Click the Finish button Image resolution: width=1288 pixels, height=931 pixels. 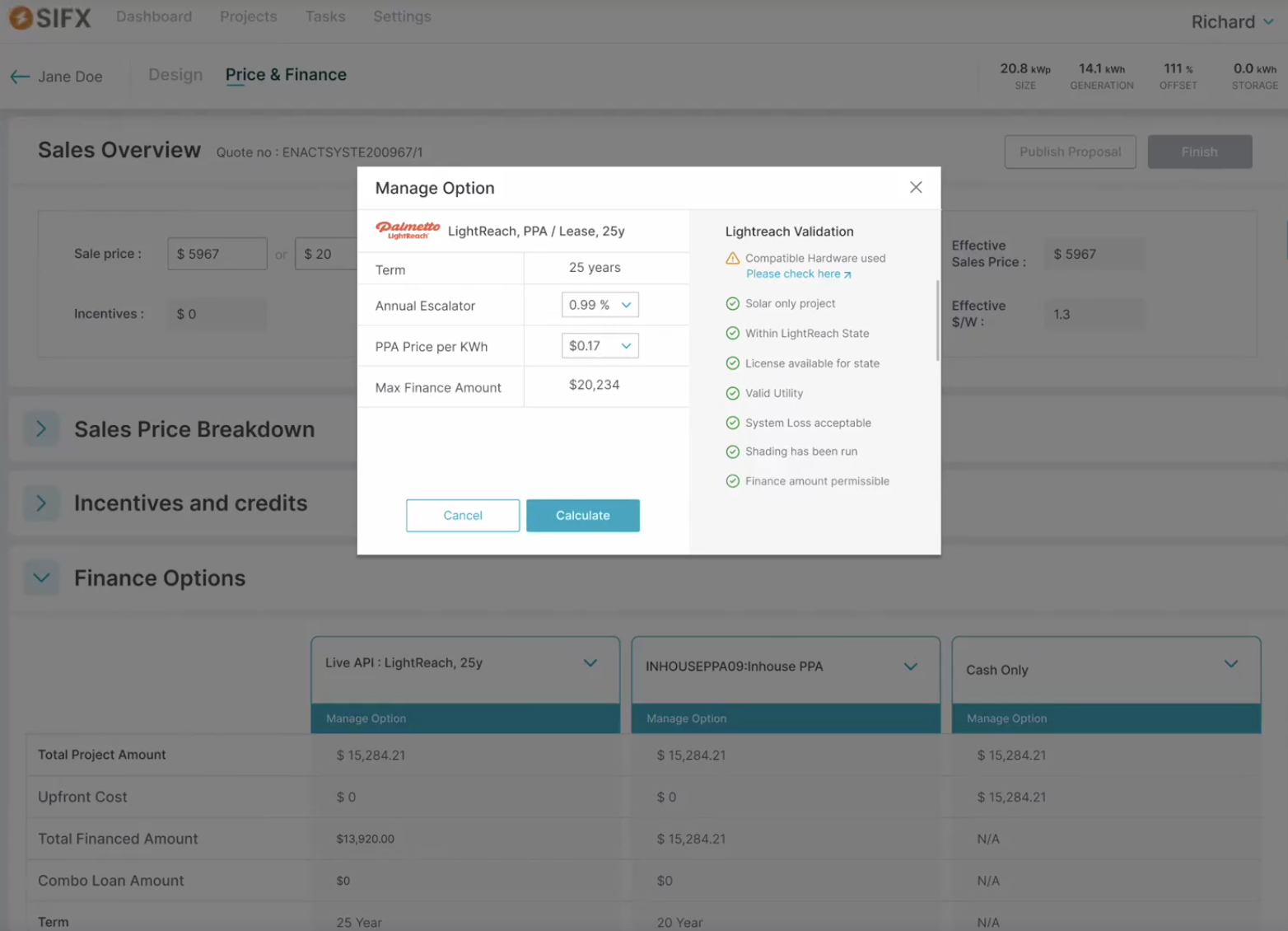(1200, 152)
